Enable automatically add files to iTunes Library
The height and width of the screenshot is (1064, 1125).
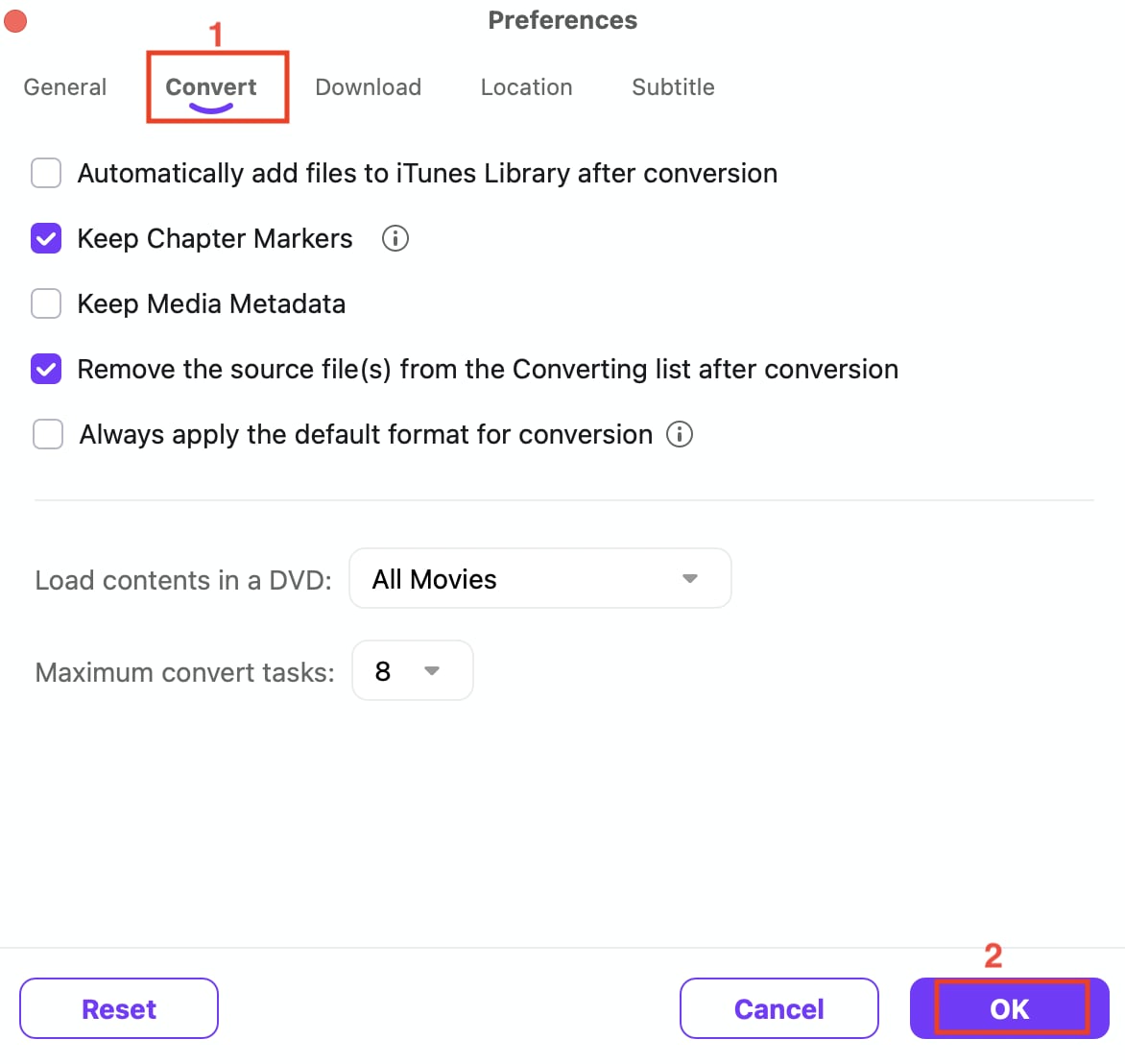click(45, 173)
